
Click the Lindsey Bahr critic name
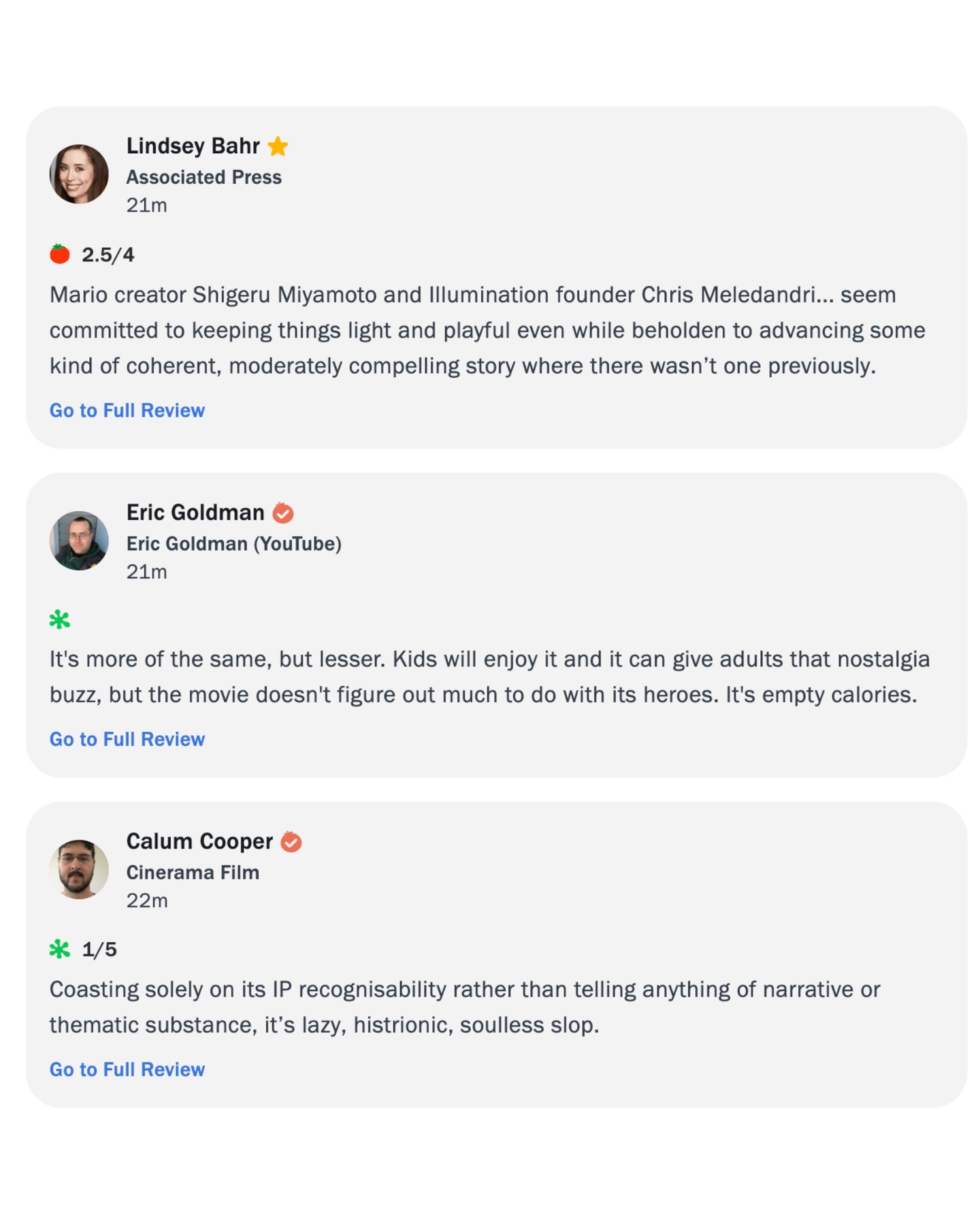point(193,146)
